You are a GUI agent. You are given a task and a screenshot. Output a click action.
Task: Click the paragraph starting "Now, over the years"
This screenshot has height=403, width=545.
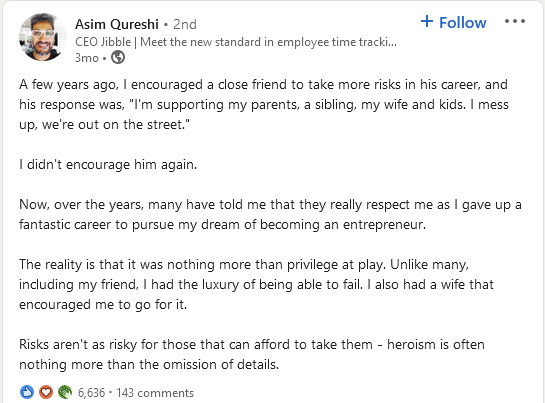click(x=270, y=214)
